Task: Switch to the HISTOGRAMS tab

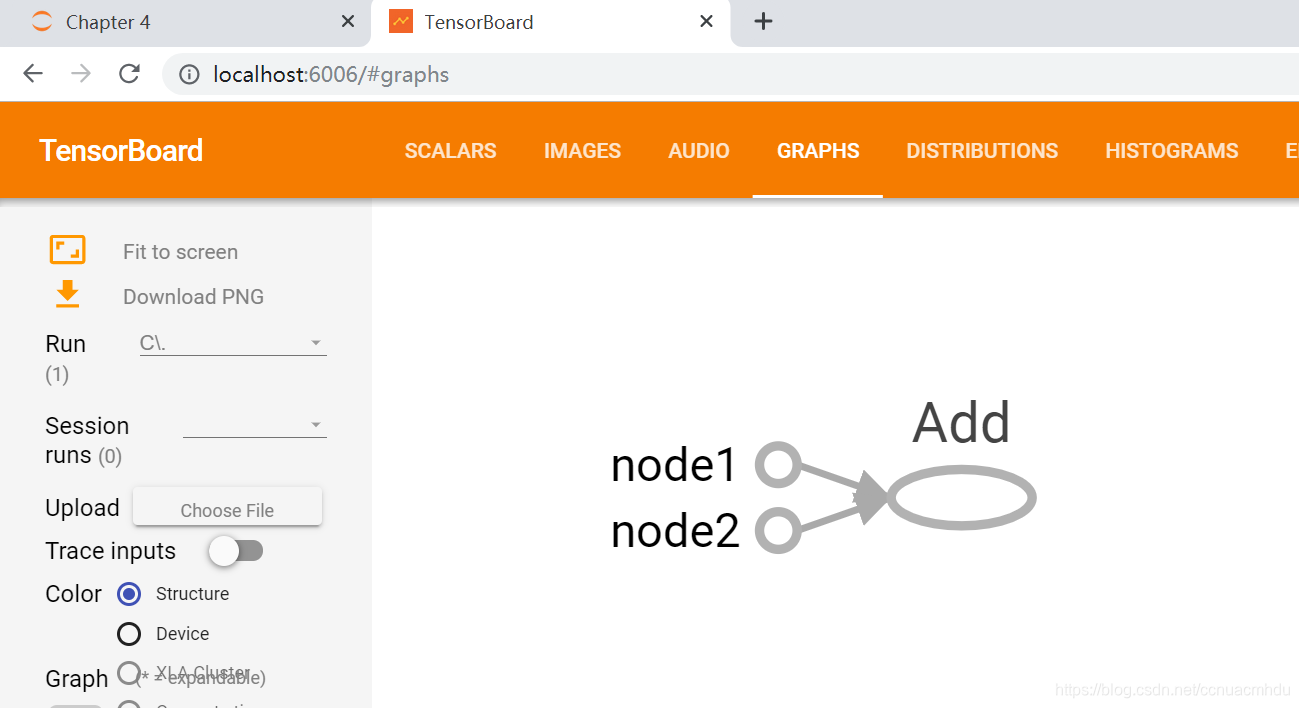Action: pos(1172,151)
